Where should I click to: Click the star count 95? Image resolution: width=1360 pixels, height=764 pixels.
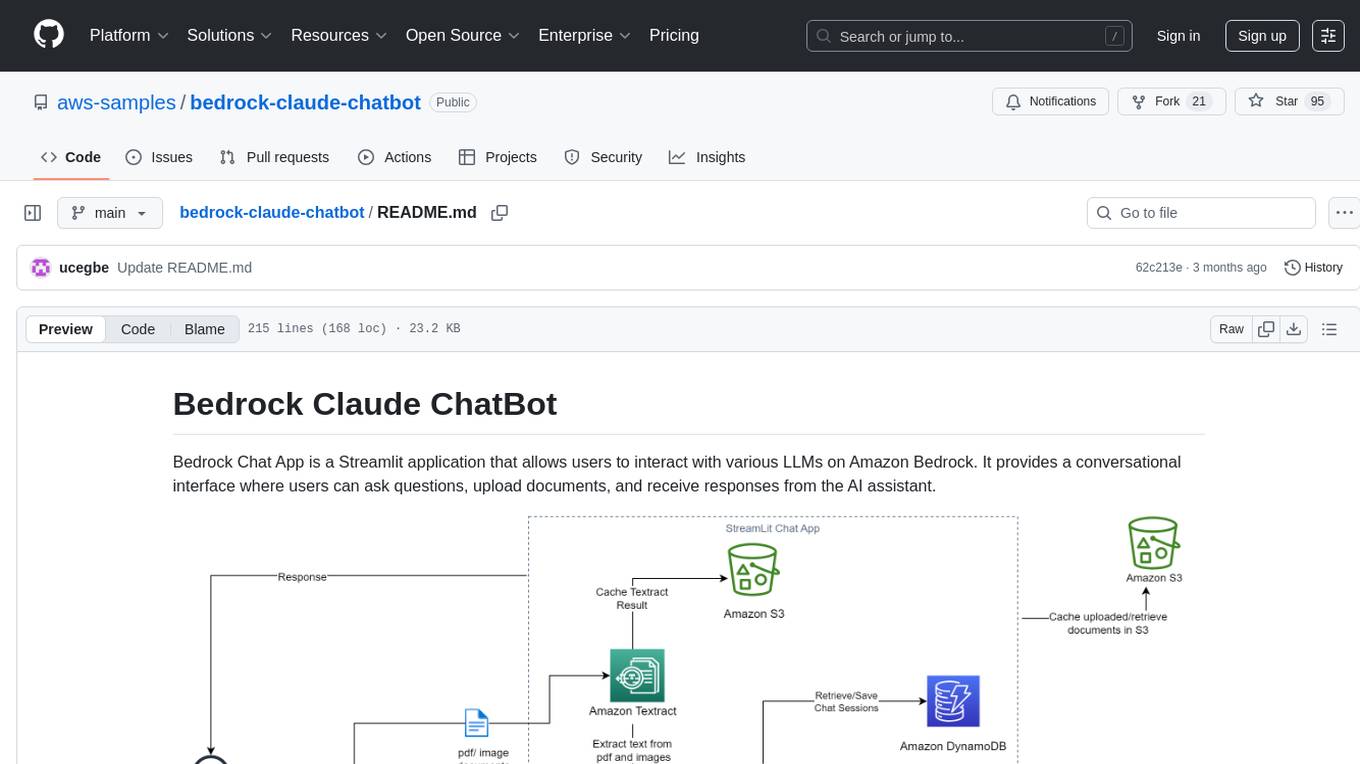pos(1317,102)
